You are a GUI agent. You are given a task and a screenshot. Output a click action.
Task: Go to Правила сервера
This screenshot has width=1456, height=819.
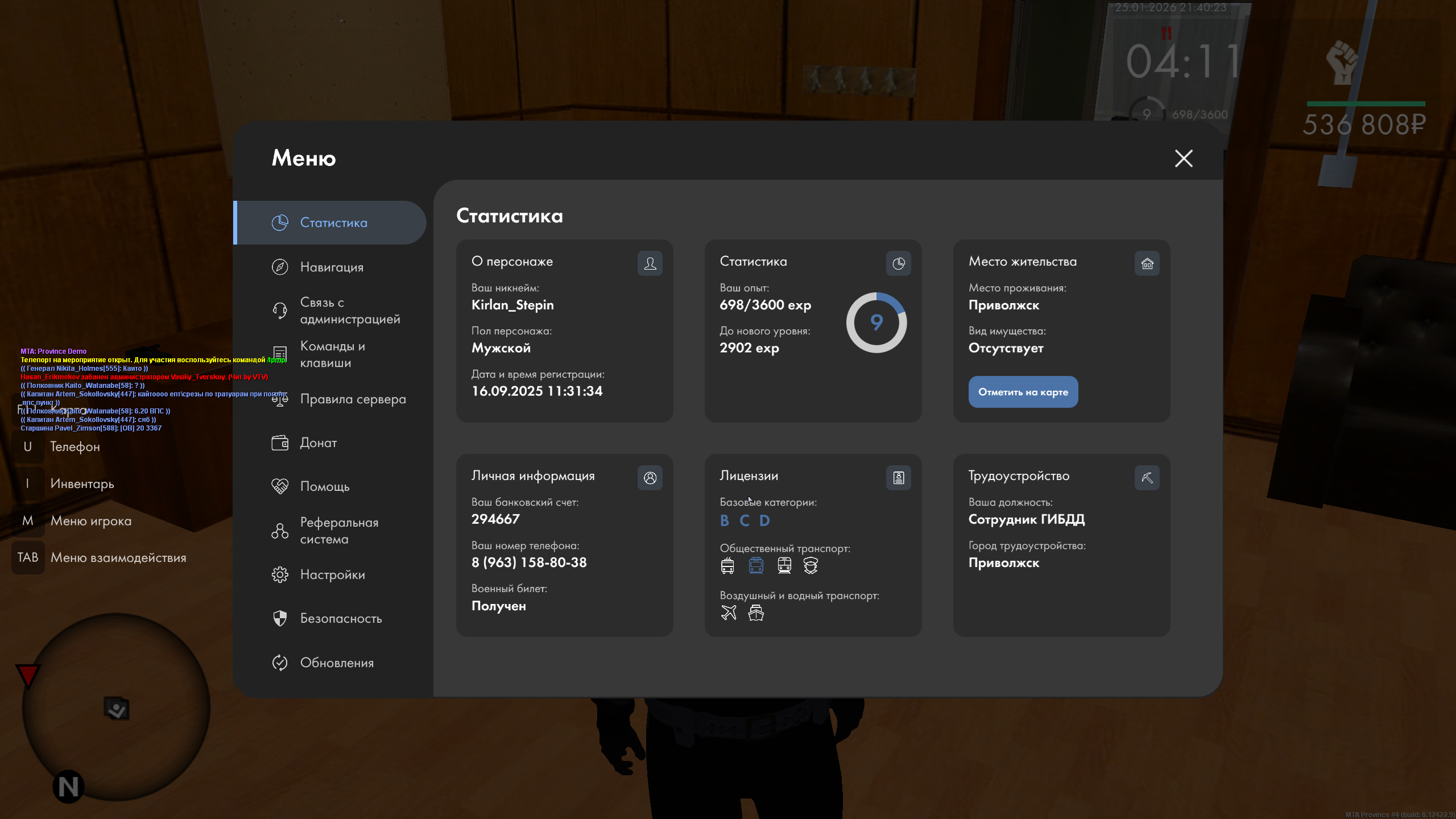[353, 399]
